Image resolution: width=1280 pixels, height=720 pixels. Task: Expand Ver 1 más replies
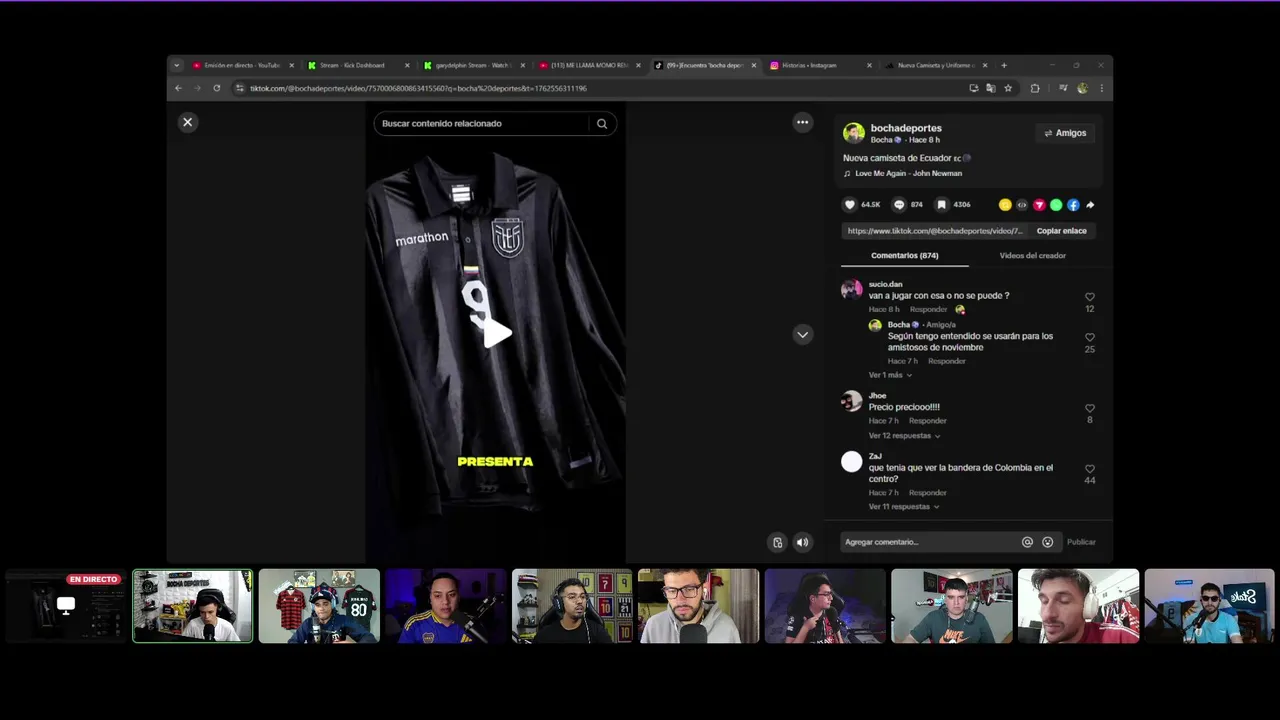890,375
